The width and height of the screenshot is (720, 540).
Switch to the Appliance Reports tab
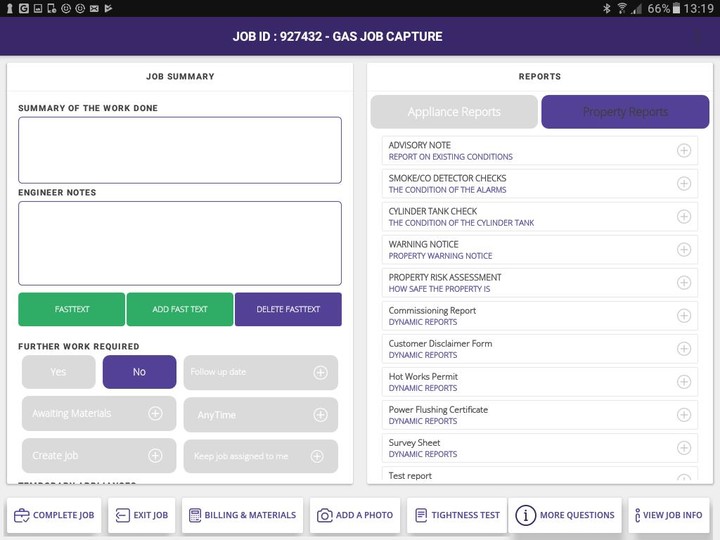[x=454, y=112]
